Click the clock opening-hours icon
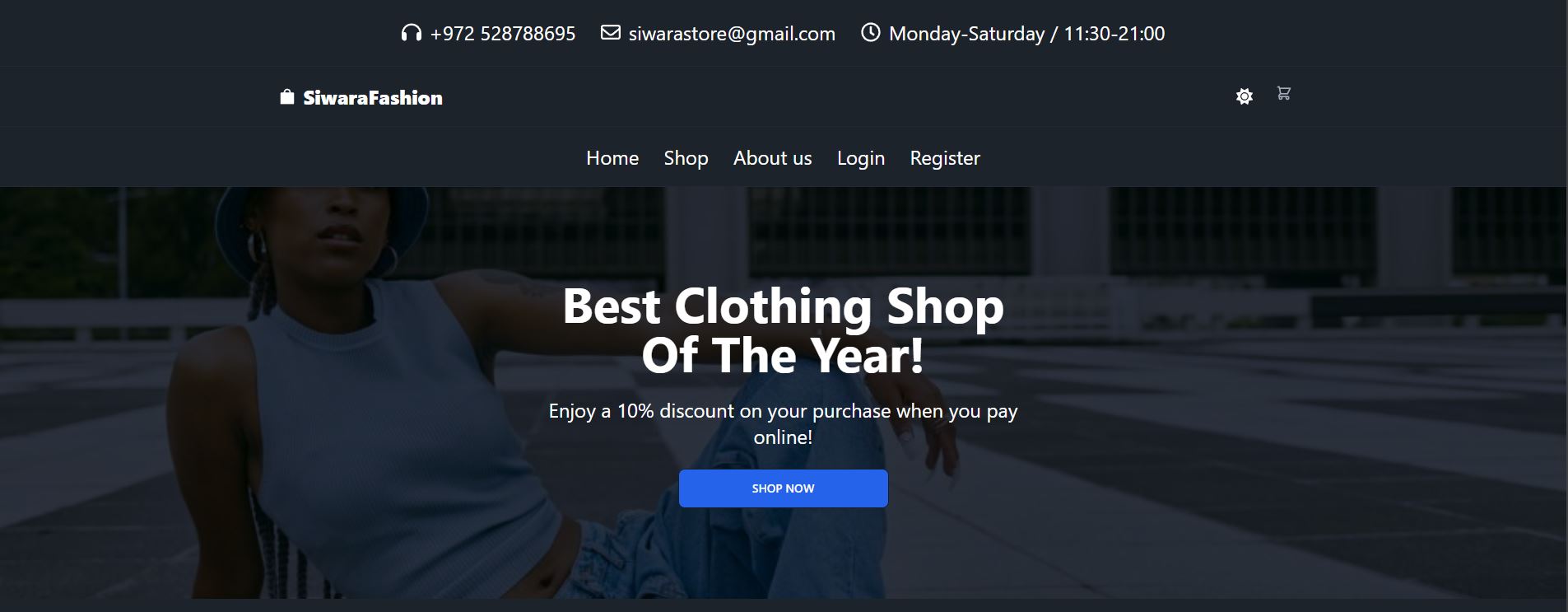1568x612 pixels. [870, 33]
